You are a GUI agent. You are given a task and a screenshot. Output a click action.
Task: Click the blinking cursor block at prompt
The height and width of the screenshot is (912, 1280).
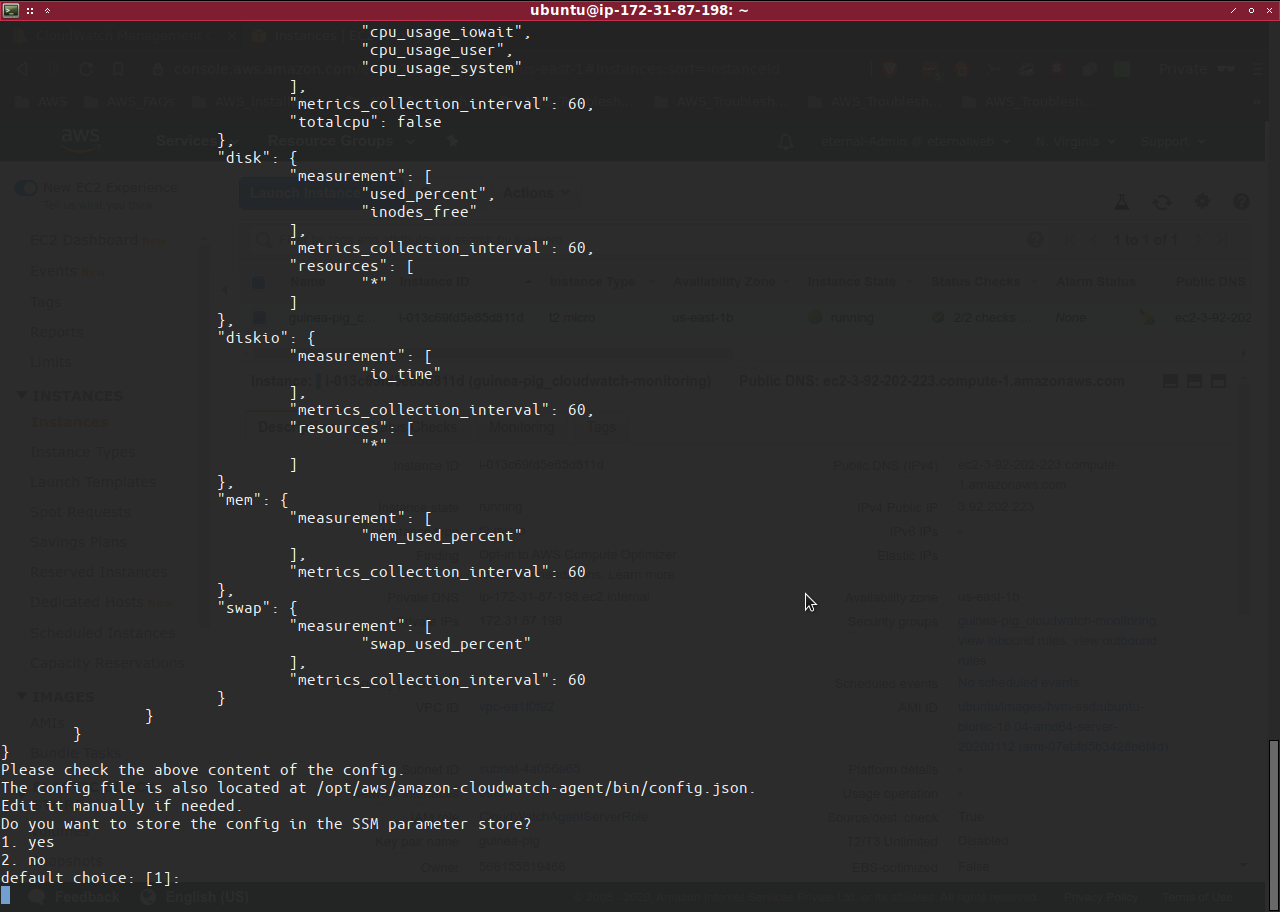point(5,895)
